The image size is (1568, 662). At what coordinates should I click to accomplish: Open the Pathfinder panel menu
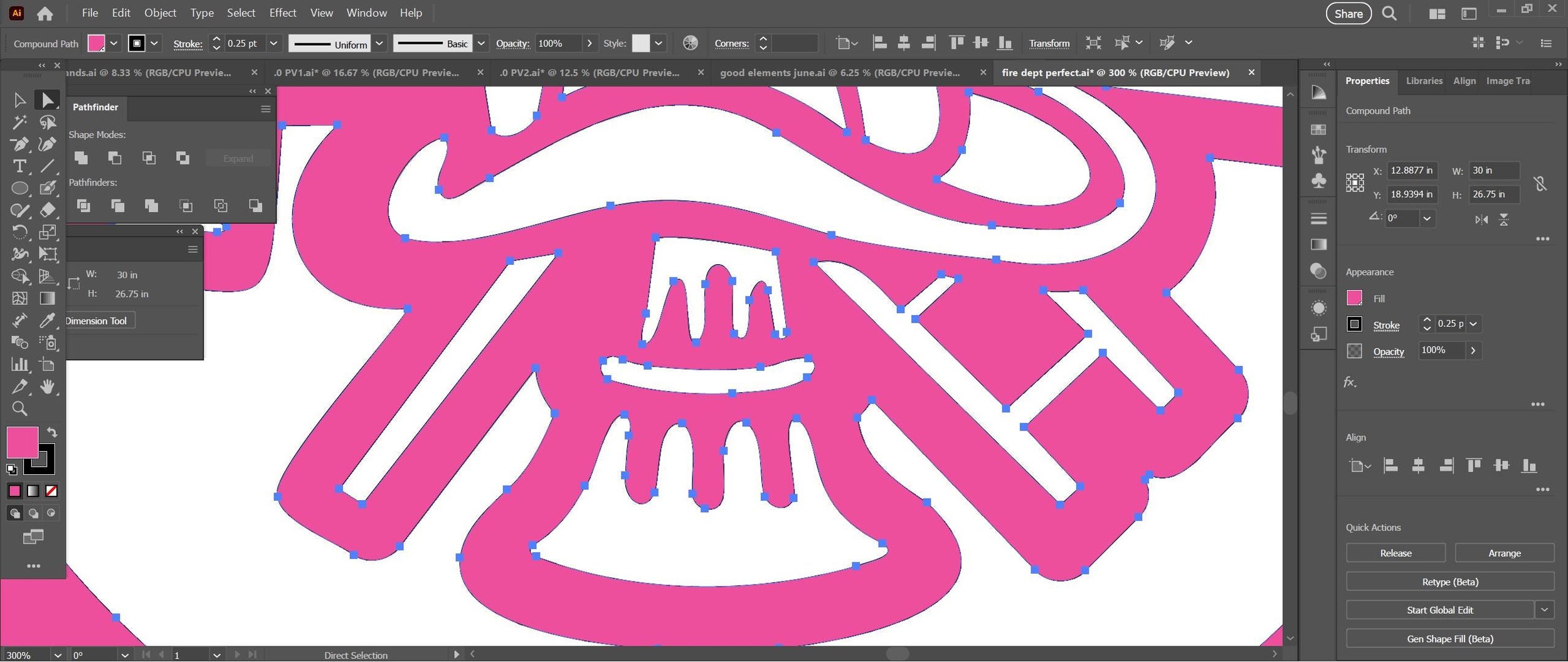[x=265, y=109]
